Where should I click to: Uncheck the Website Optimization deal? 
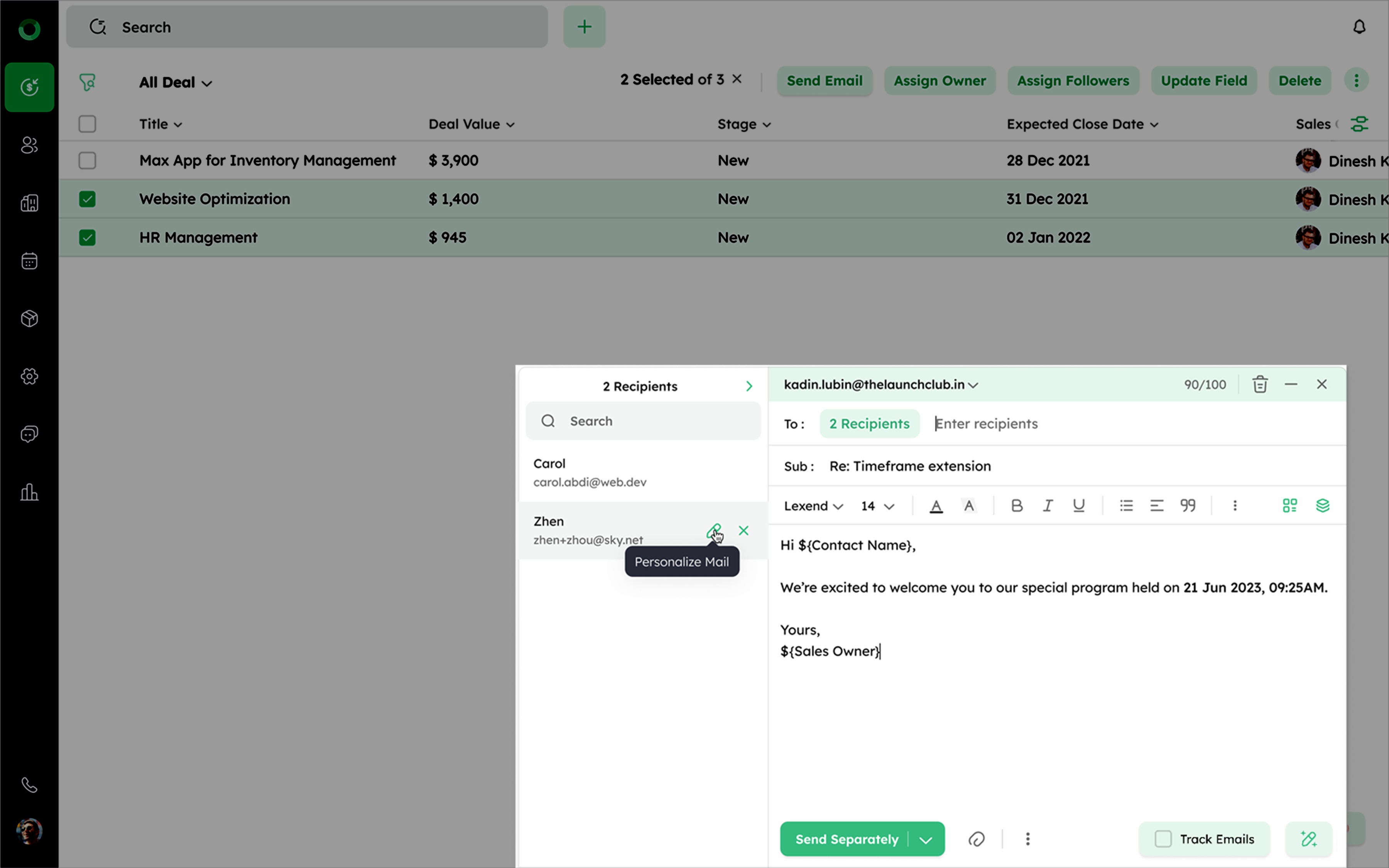(87, 199)
